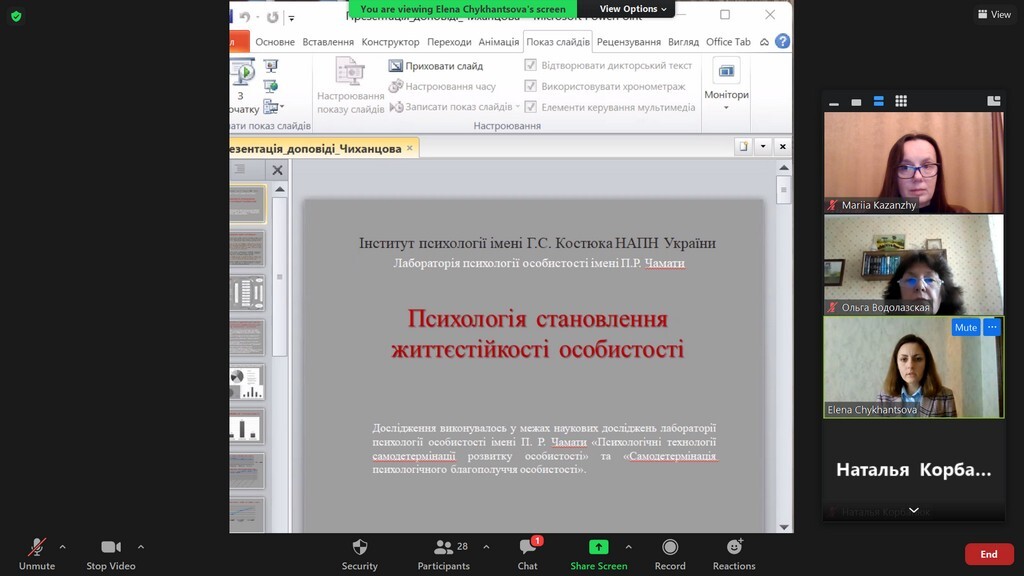Click Настроювання часу button
Viewport: 1024px width, 576px height.
(x=442, y=86)
